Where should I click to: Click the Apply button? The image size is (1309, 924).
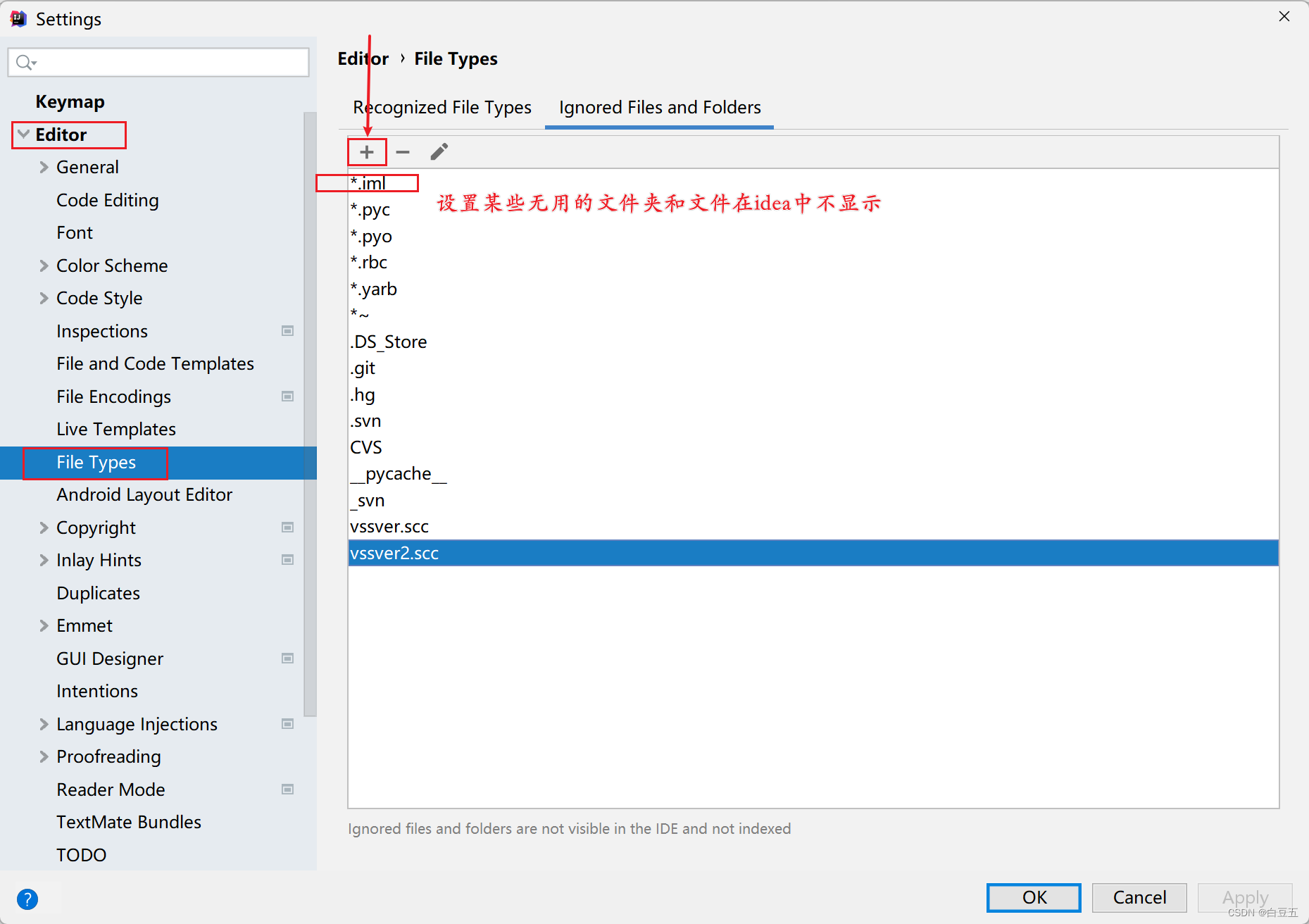(x=1245, y=897)
